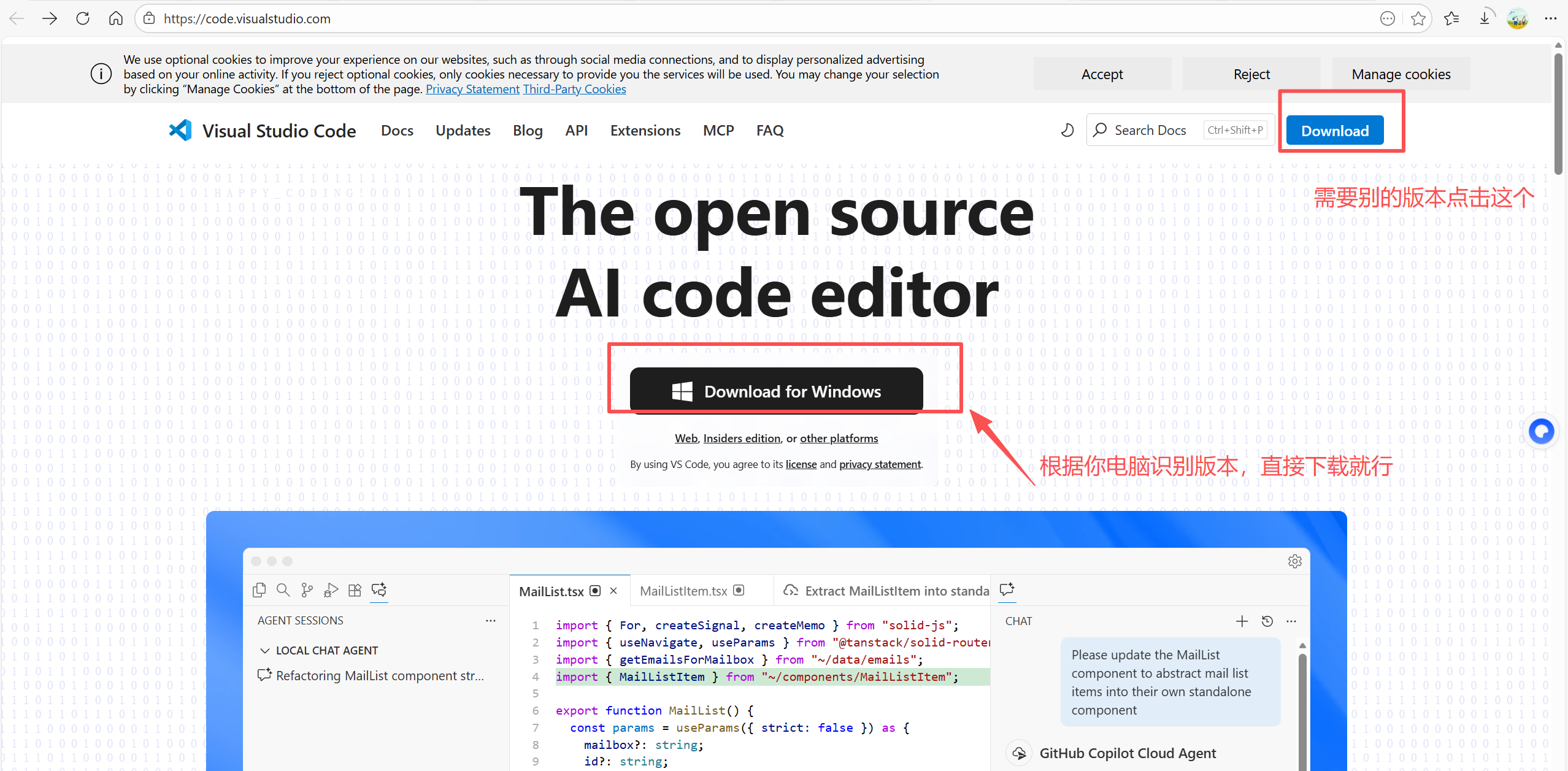Open the Updates navigation item
This screenshot has width=1568, height=771.
click(x=463, y=131)
